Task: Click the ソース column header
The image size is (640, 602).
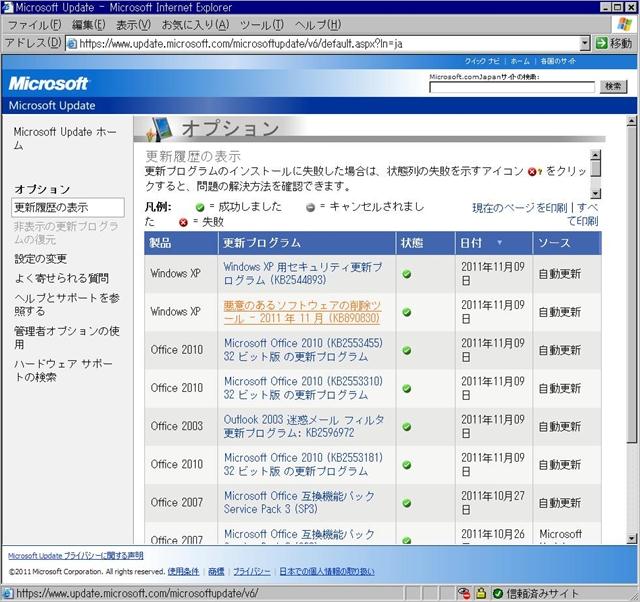Action: pos(567,243)
